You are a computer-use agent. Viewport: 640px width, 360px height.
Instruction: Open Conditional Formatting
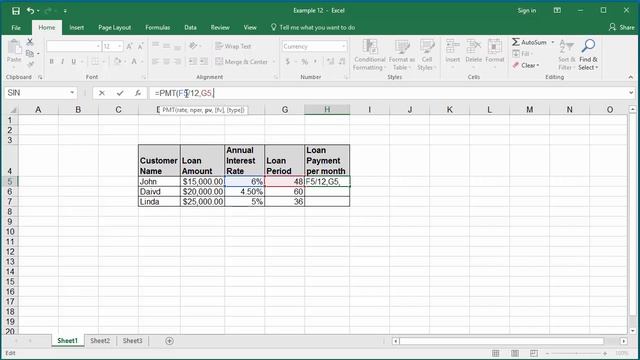[x=369, y=55]
